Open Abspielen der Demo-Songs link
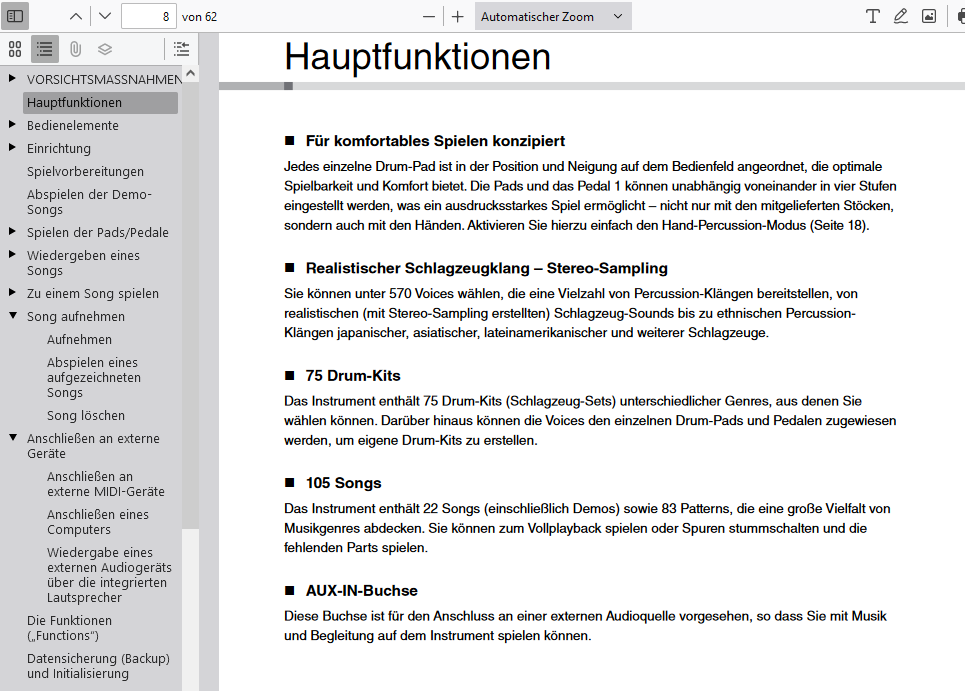Screen dimensions: 965x691 coord(89,202)
